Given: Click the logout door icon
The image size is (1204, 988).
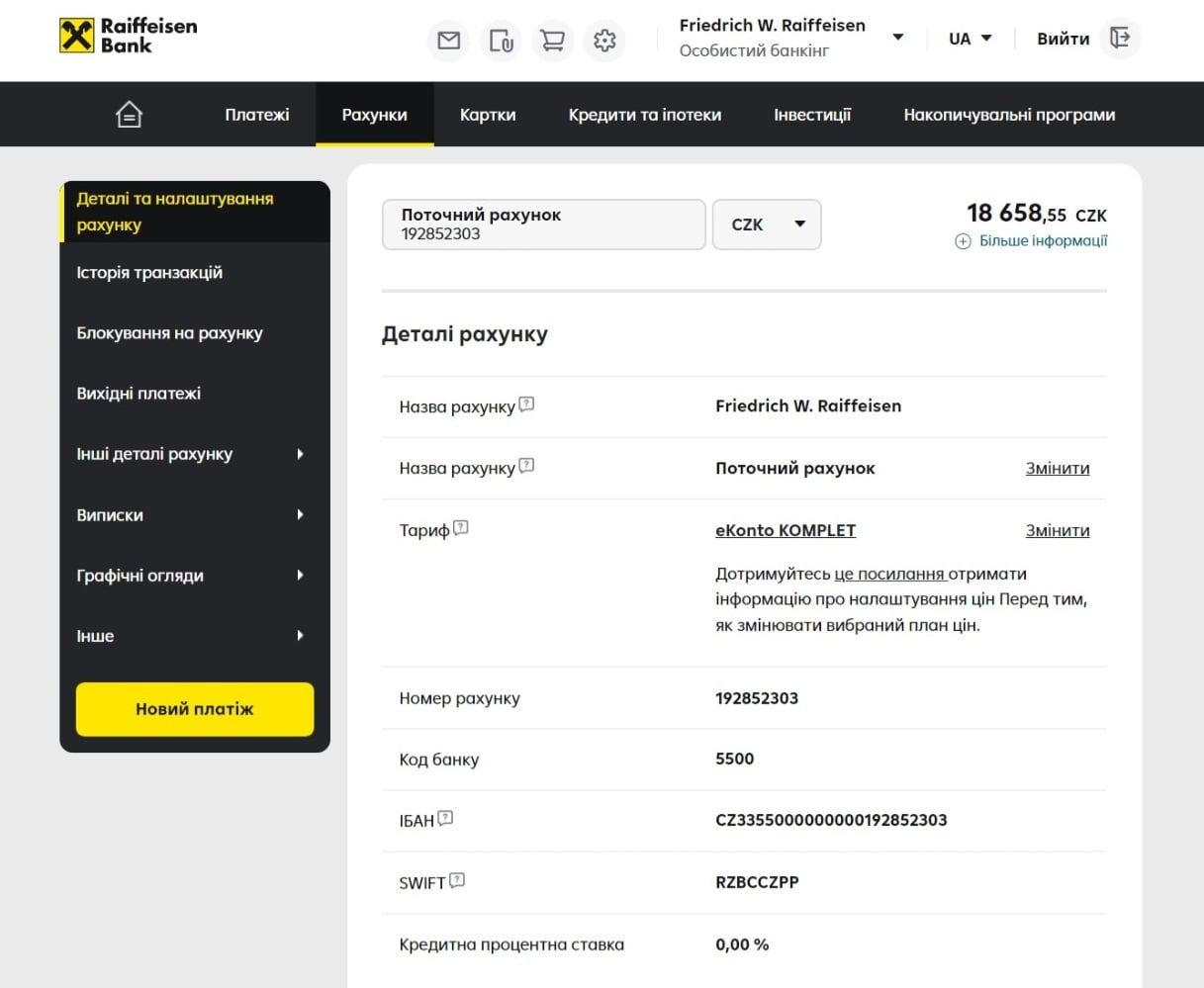Looking at the screenshot, I should click(1120, 39).
